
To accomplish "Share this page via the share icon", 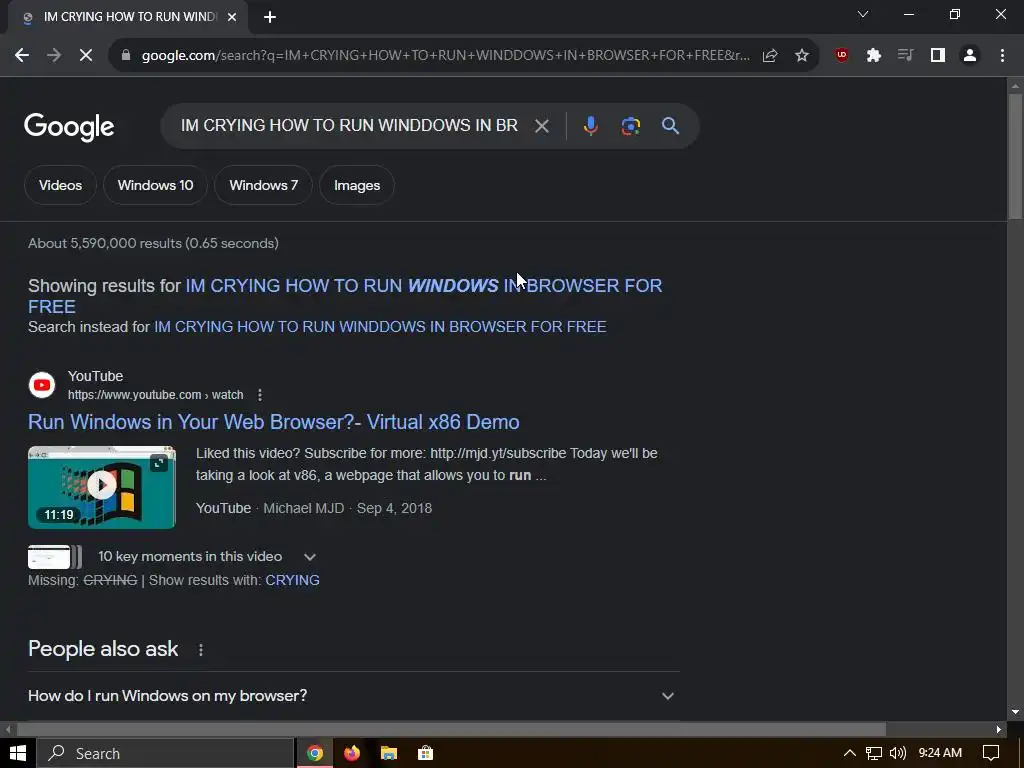I will click(x=770, y=56).
